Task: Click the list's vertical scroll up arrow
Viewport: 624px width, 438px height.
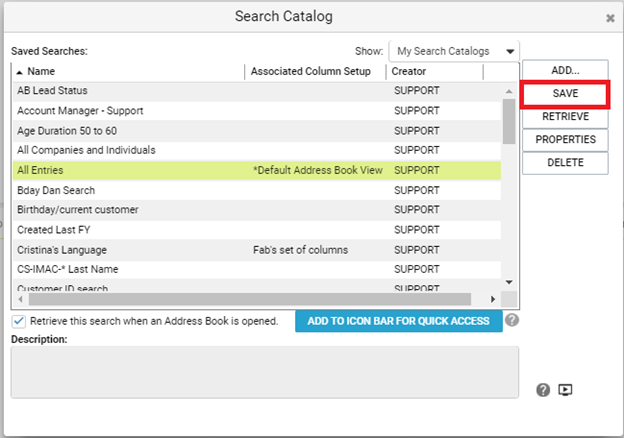Action: pyautogui.click(x=509, y=91)
